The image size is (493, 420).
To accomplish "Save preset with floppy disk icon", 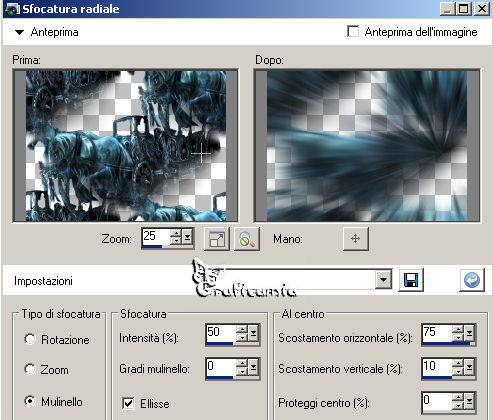I will click(x=411, y=280).
